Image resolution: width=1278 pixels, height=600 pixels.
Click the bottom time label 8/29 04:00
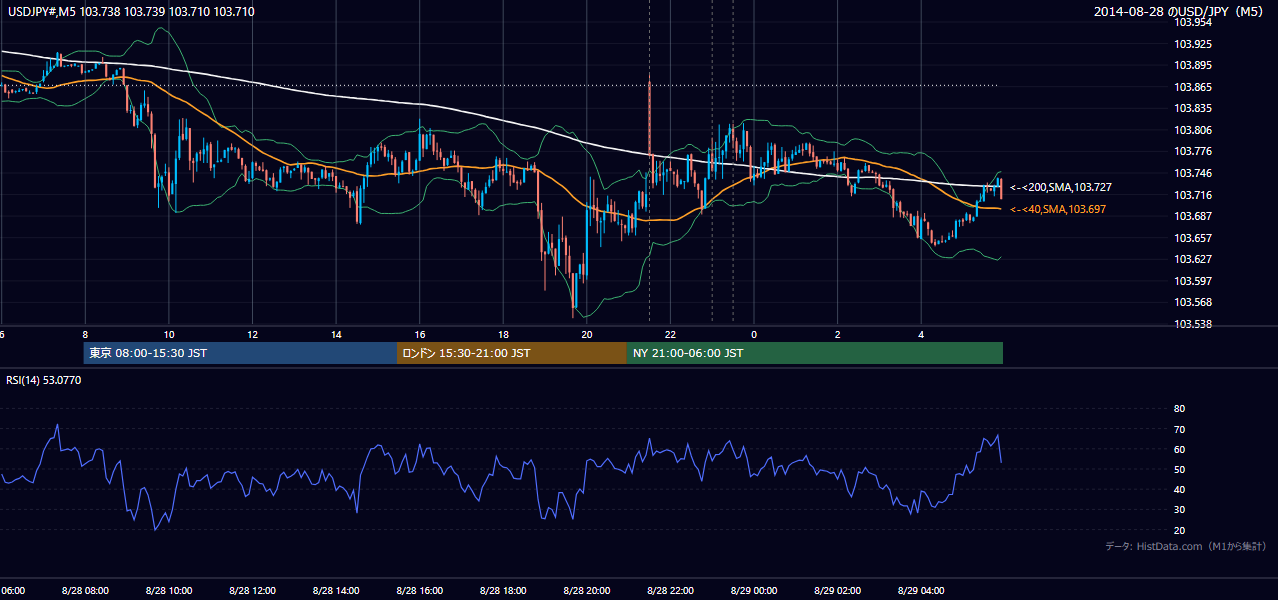pos(921,590)
